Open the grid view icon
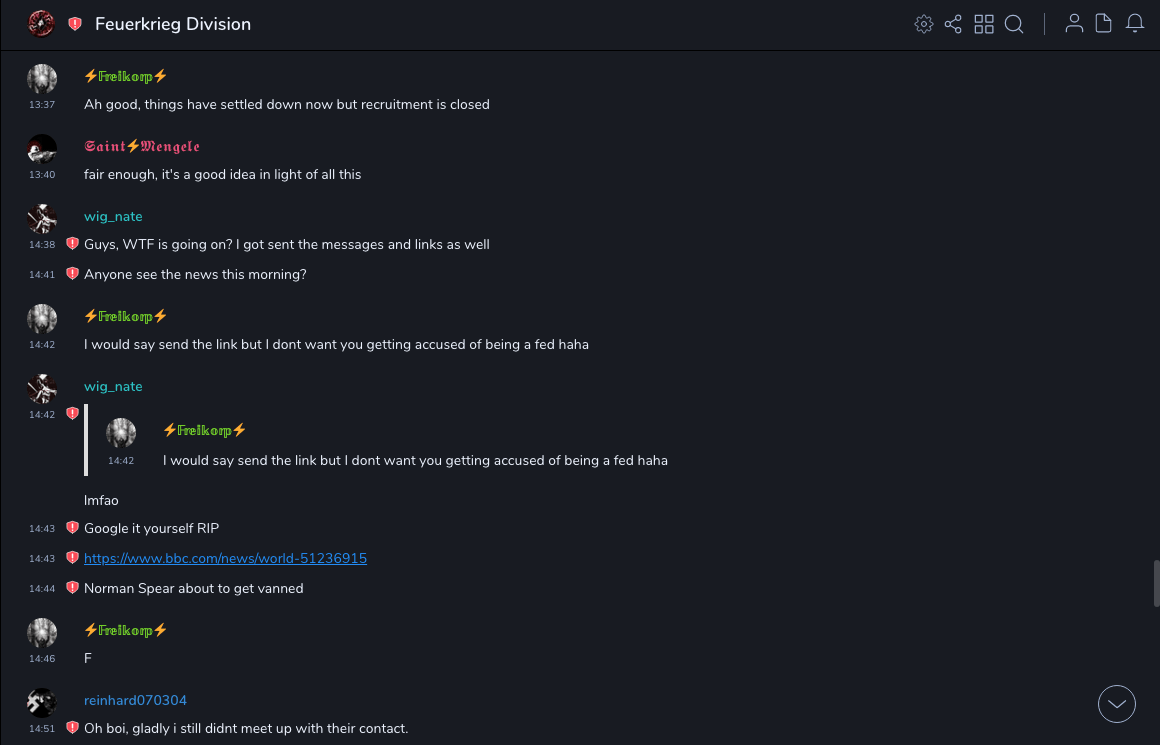Screen dimensions: 1160x745 [984, 24]
